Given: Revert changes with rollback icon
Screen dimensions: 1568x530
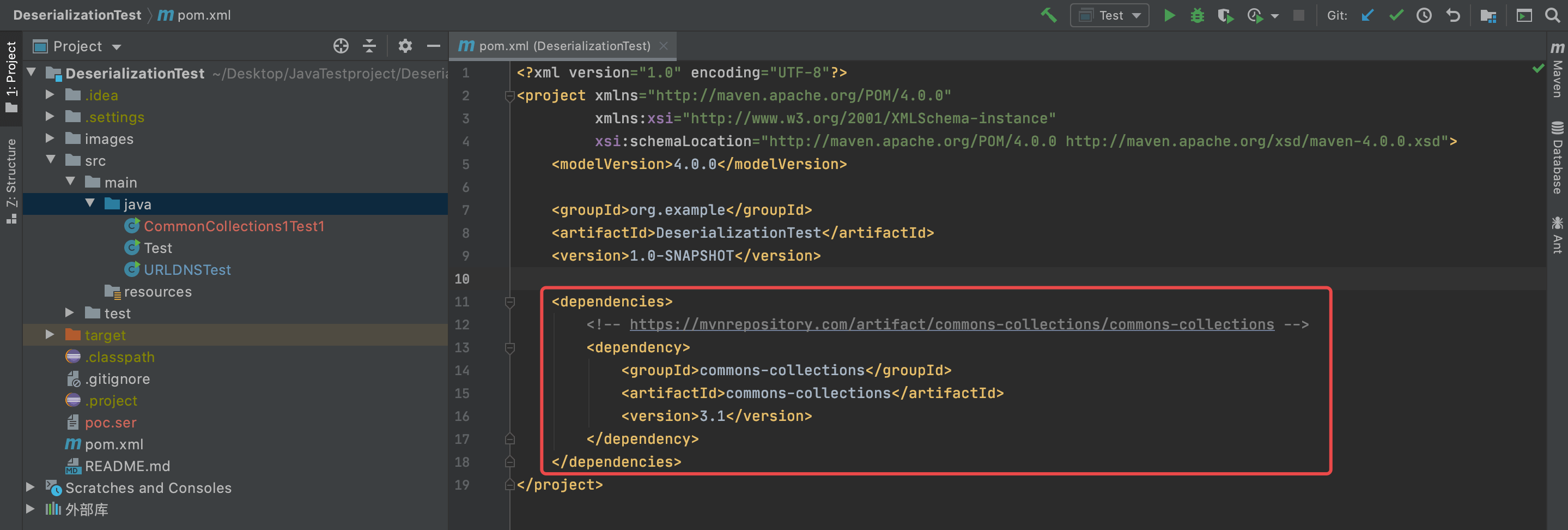Looking at the screenshot, I should click(1453, 15).
